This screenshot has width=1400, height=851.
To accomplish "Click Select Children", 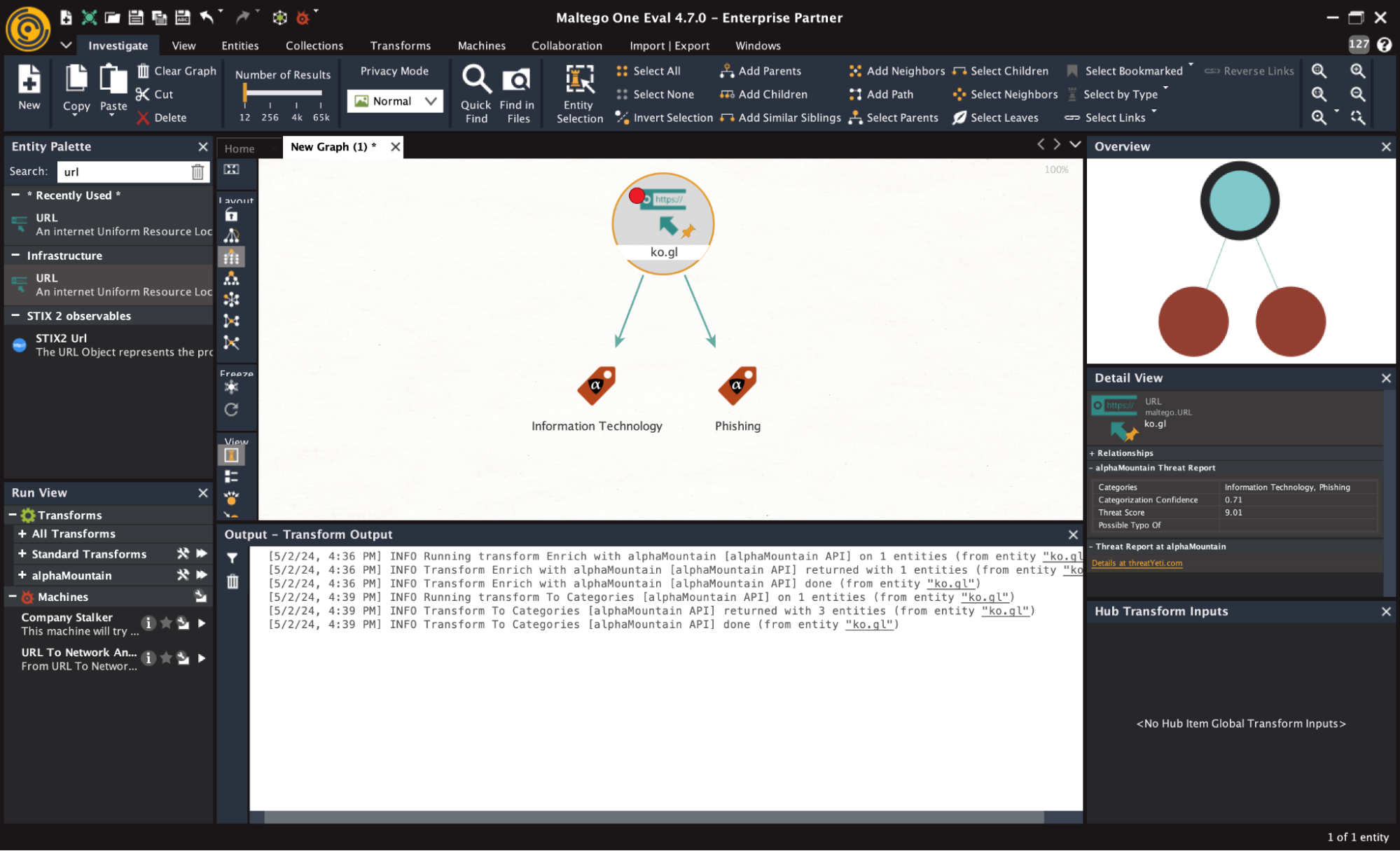I will (1000, 71).
